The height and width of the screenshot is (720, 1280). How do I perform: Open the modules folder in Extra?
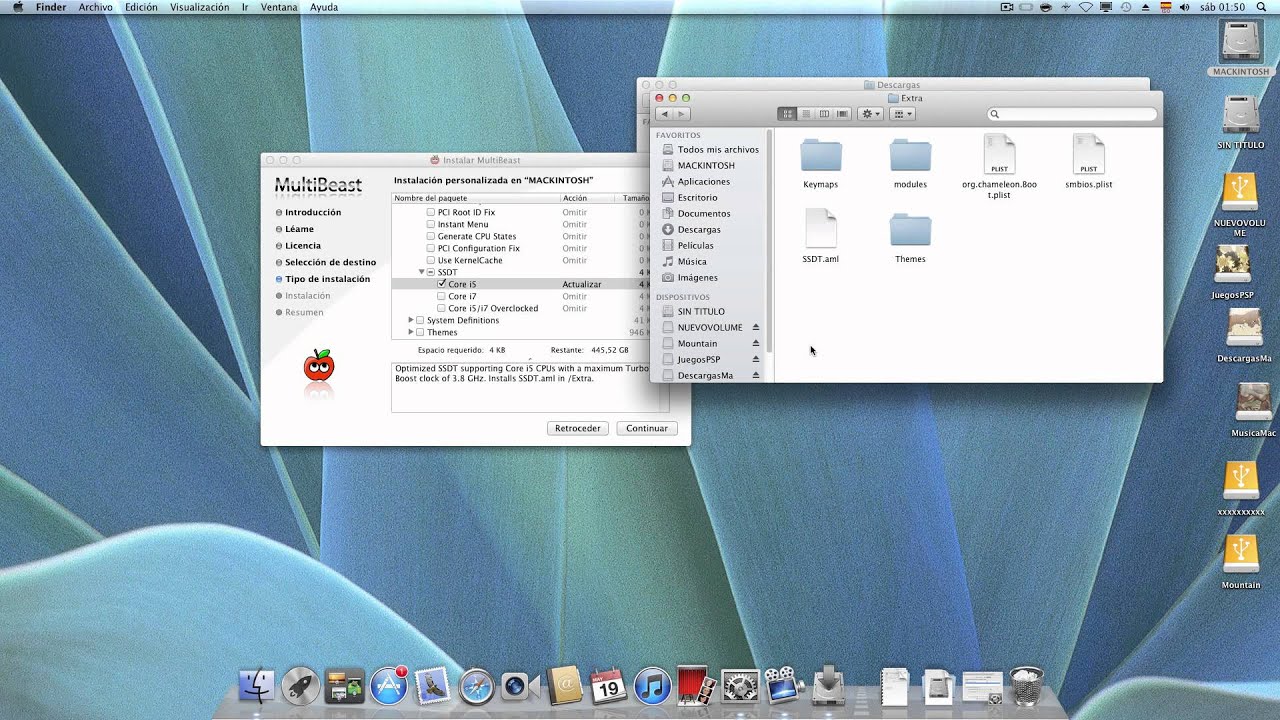click(910, 156)
